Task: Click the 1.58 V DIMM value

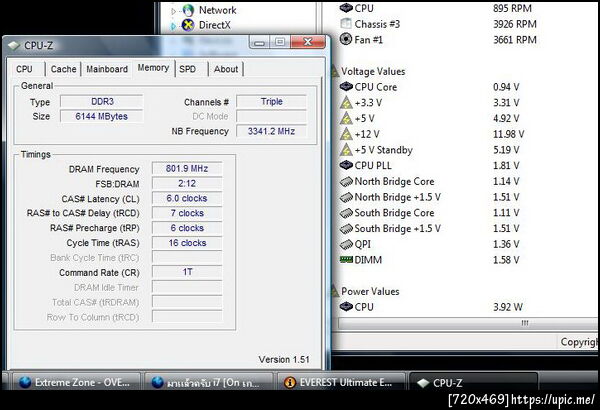Action: (x=506, y=260)
